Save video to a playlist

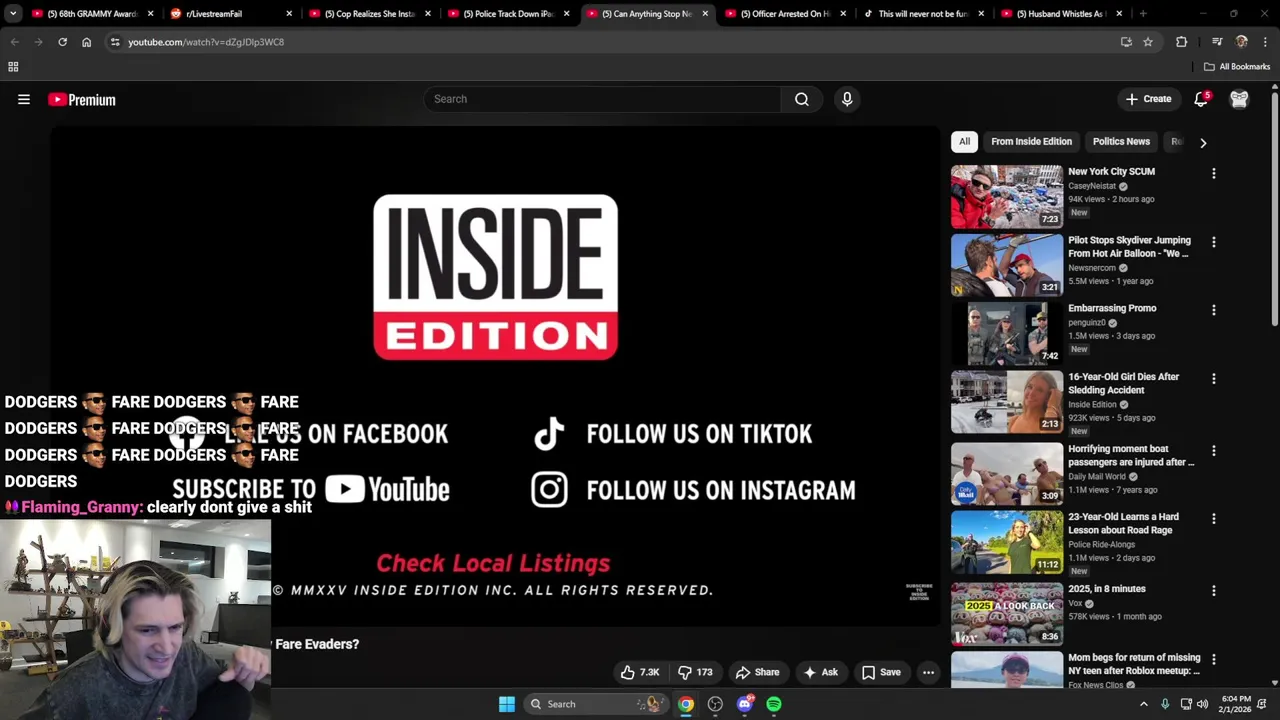[x=881, y=672]
